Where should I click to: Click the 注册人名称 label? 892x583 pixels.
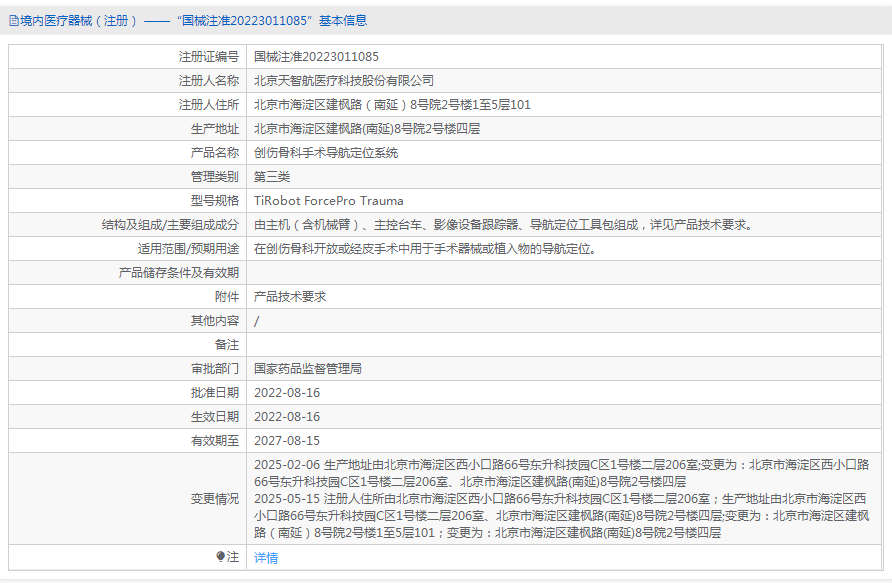point(209,81)
